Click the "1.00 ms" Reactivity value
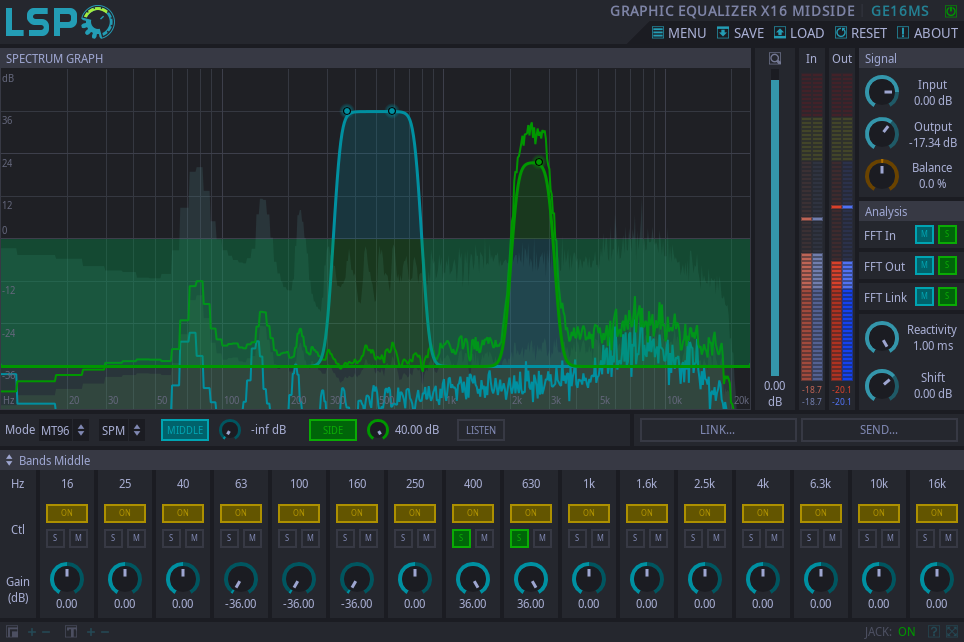The image size is (964, 642). click(933, 346)
